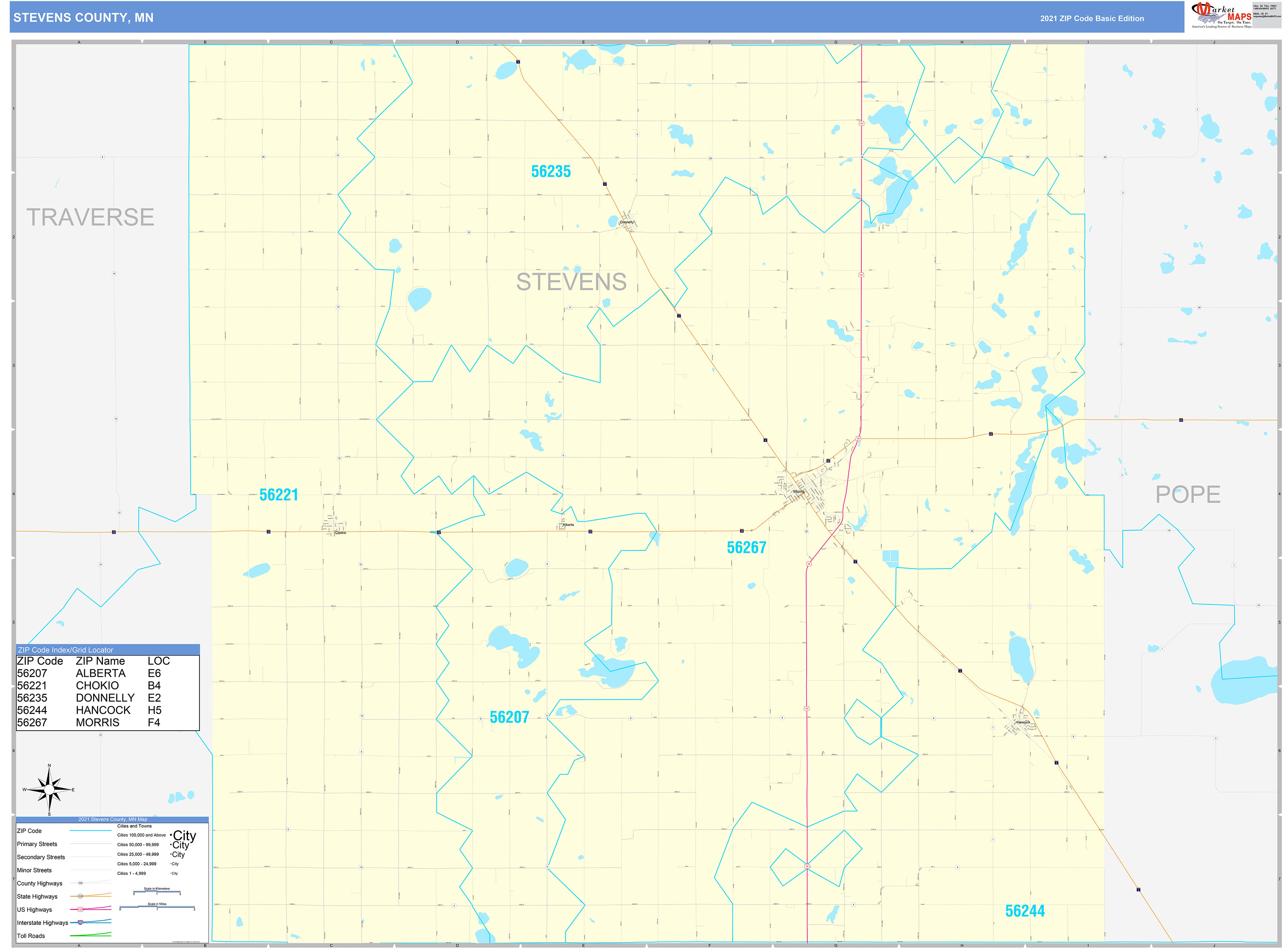
Task: Click the Scale in Miles bar
Action: (157, 907)
